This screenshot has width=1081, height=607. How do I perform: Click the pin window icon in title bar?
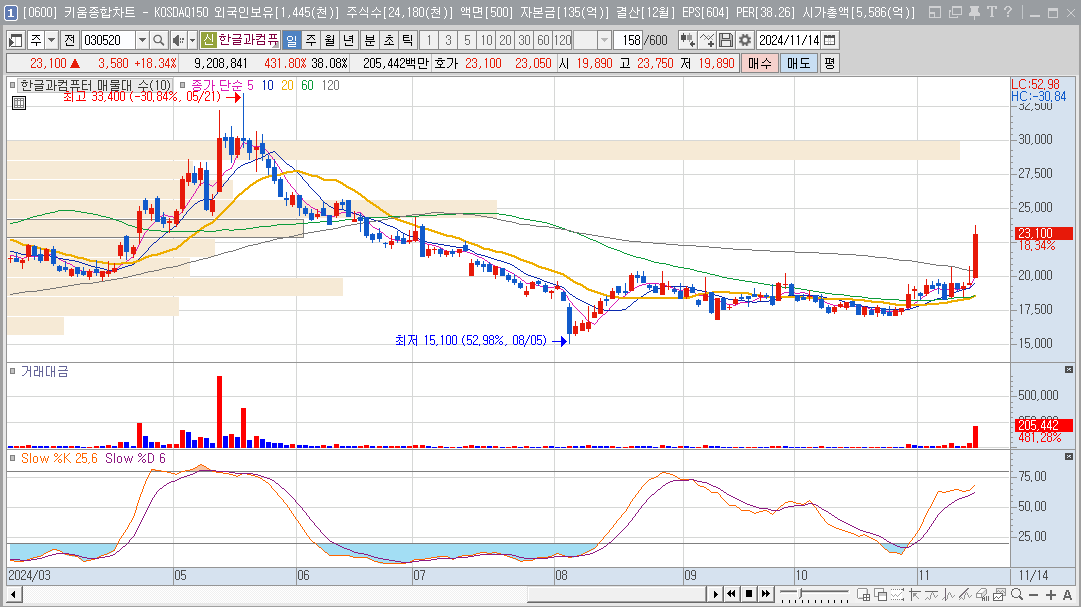click(974, 12)
